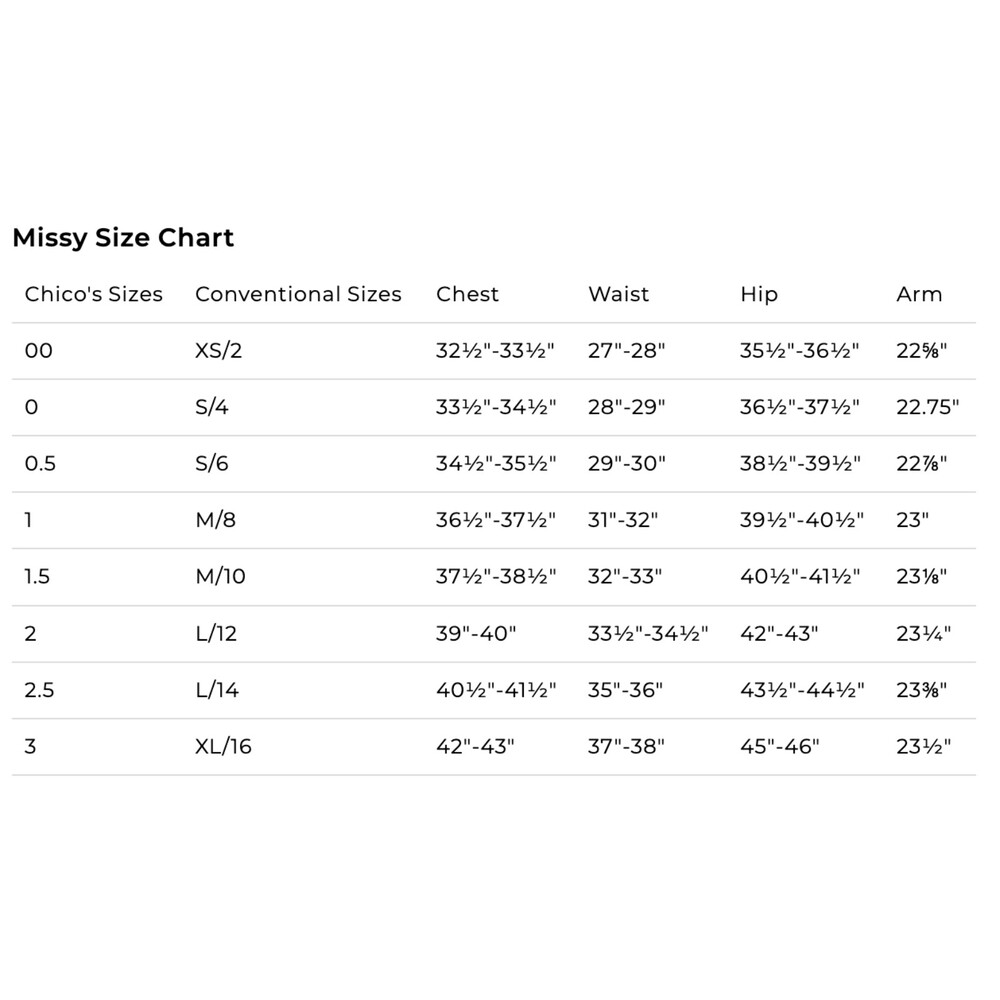Click the Chest column header
This screenshot has width=1000, height=1000.
pos(467,294)
